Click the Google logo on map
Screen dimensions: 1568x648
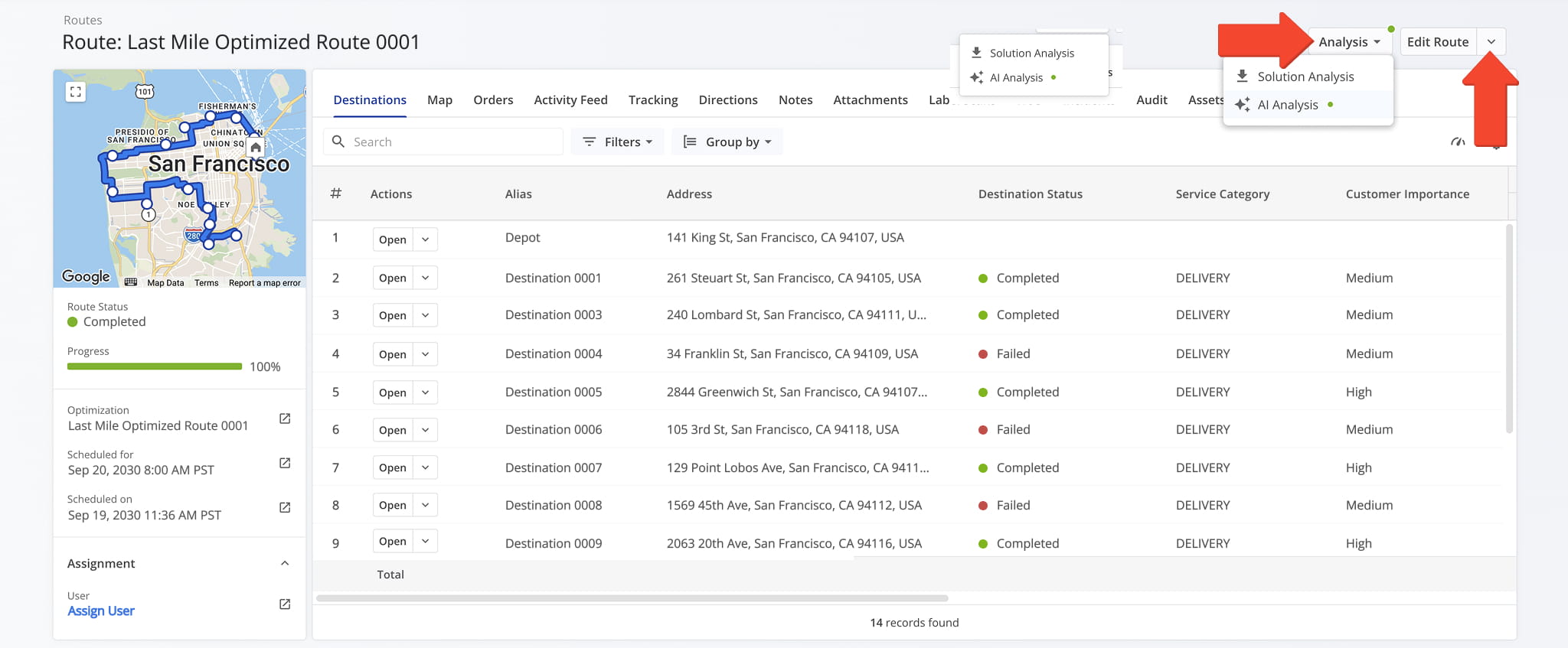86,276
